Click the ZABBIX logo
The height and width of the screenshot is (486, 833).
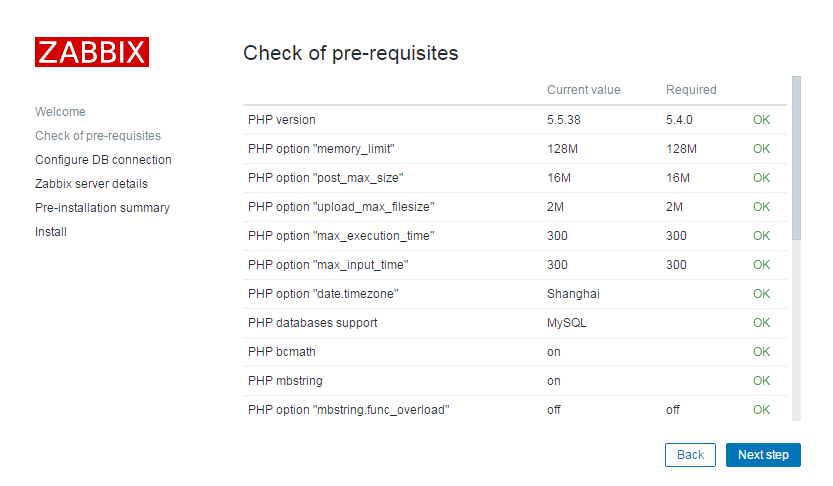(92, 52)
